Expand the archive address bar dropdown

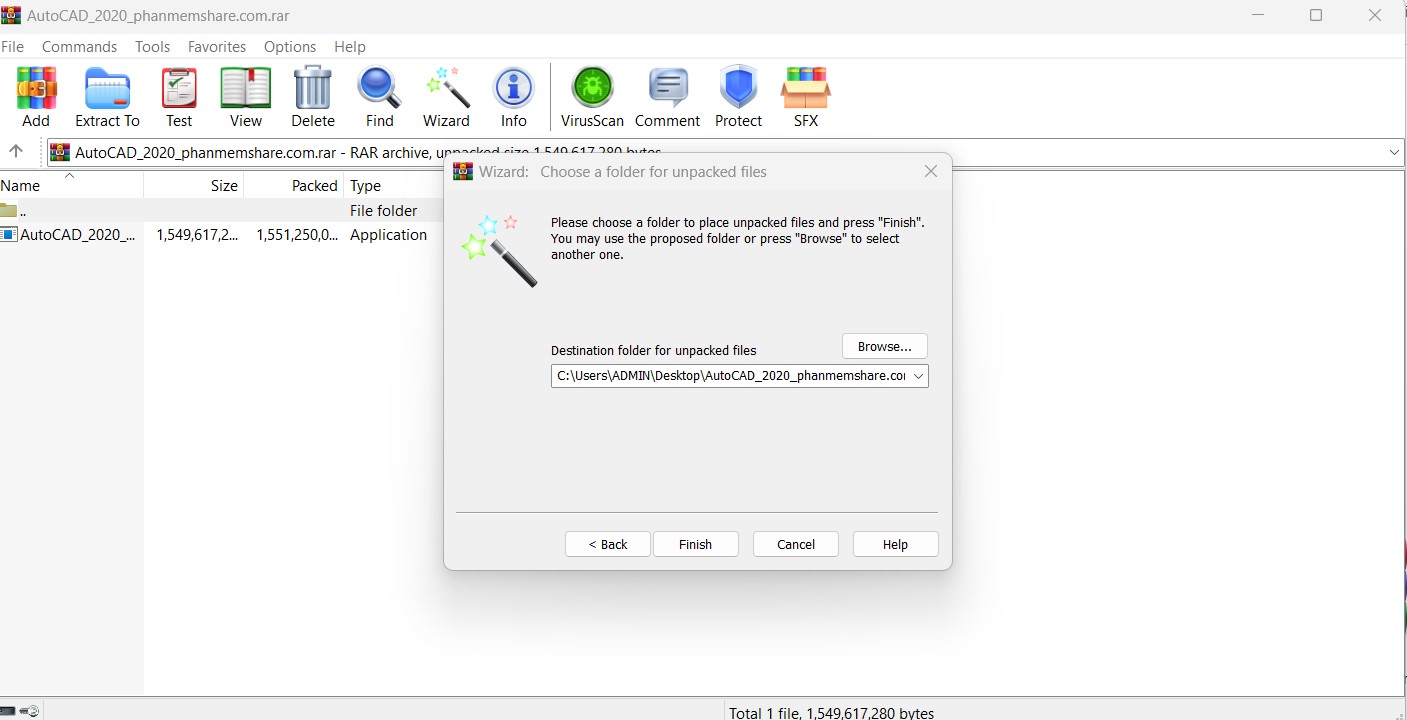(x=1395, y=152)
